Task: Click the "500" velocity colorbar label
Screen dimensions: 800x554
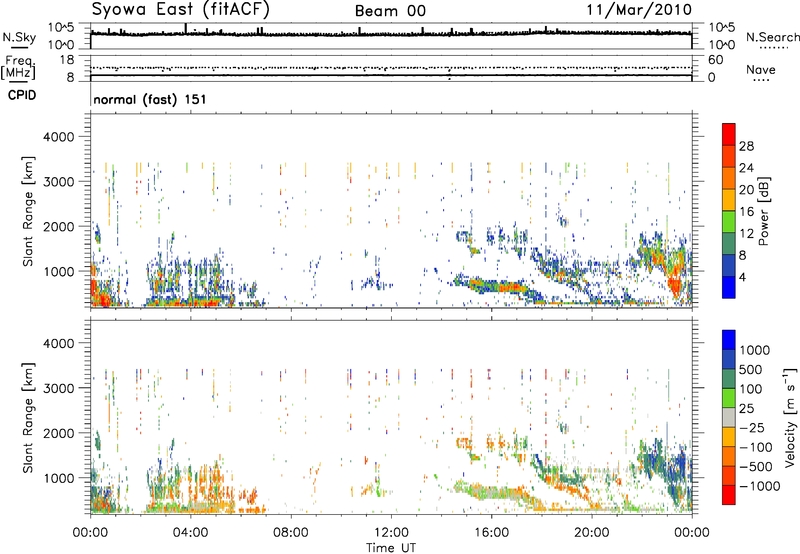Action: (753, 369)
